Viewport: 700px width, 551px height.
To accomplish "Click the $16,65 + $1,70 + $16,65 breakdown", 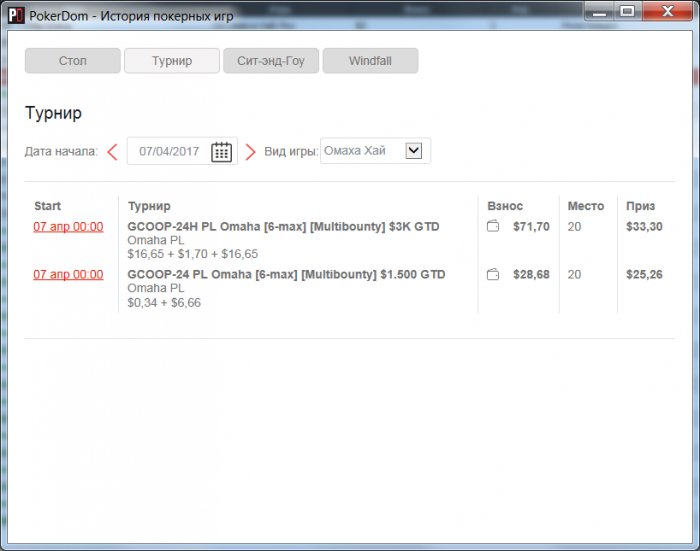I will point(192,254).
